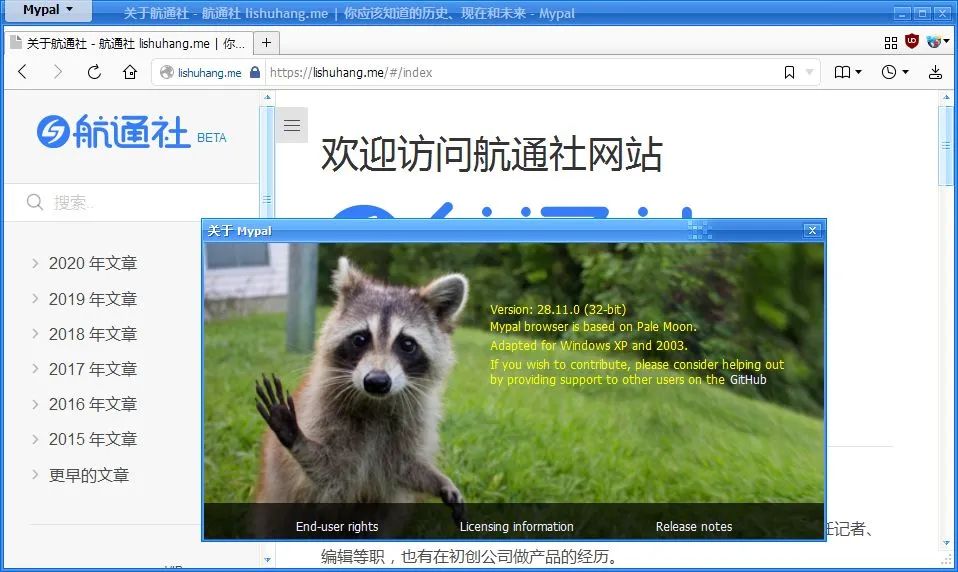The width and height of the screenshot is (958, 572).
Task: Open the Release notes link
Action: (x=693, y=526)
